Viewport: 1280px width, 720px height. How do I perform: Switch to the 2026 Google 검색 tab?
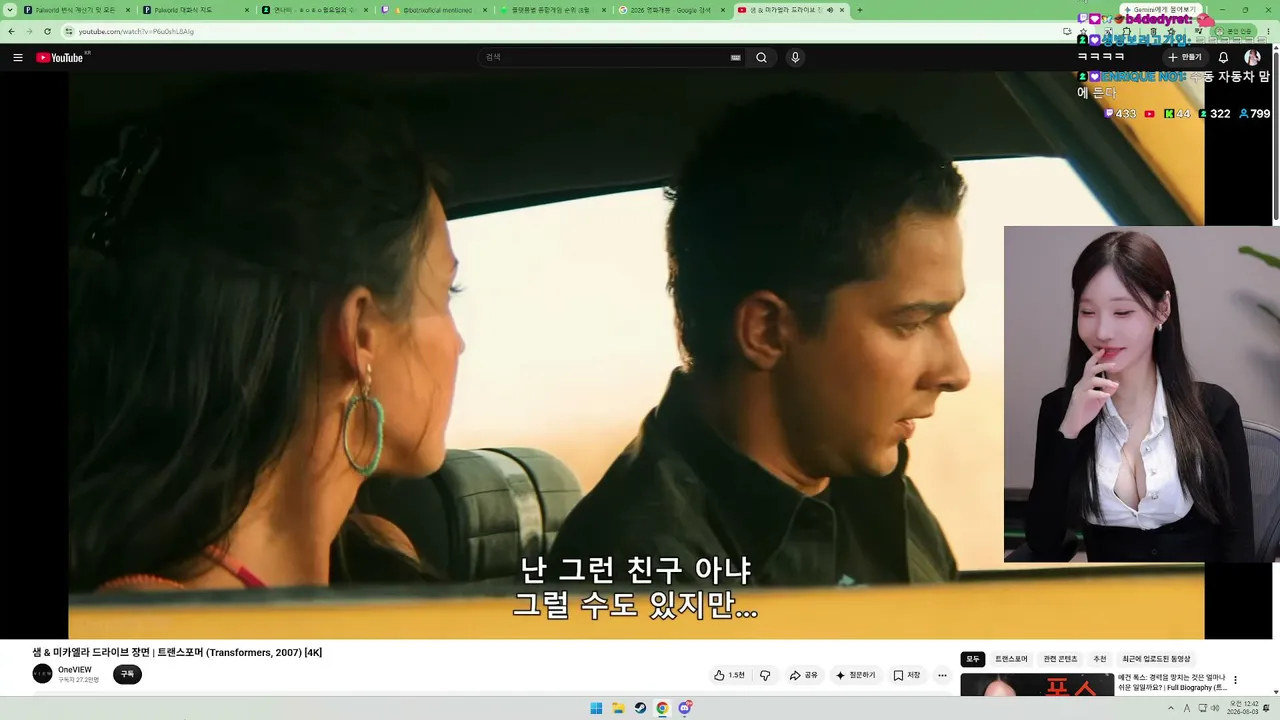click(x=674, y=10)
